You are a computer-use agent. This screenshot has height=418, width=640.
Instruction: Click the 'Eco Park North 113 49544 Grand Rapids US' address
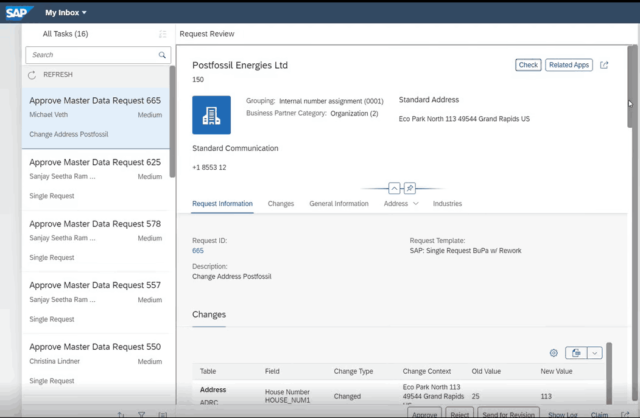(x=464, y=119)
